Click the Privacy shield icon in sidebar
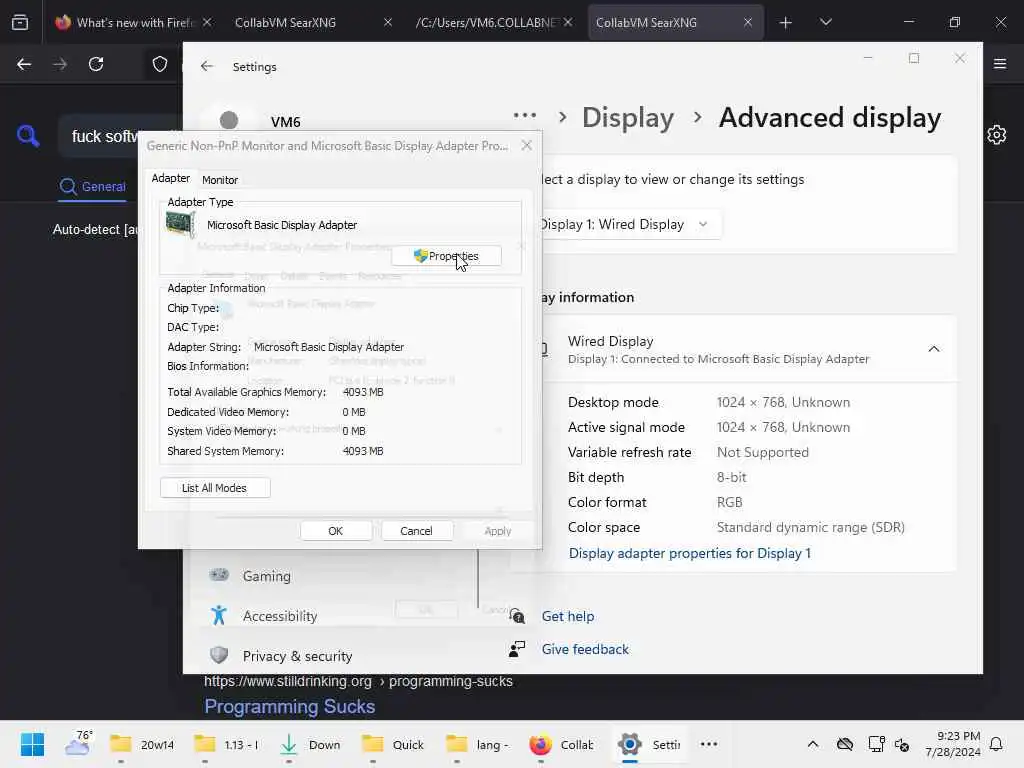Screen dimensions: 1024x768 click(219, 655)
